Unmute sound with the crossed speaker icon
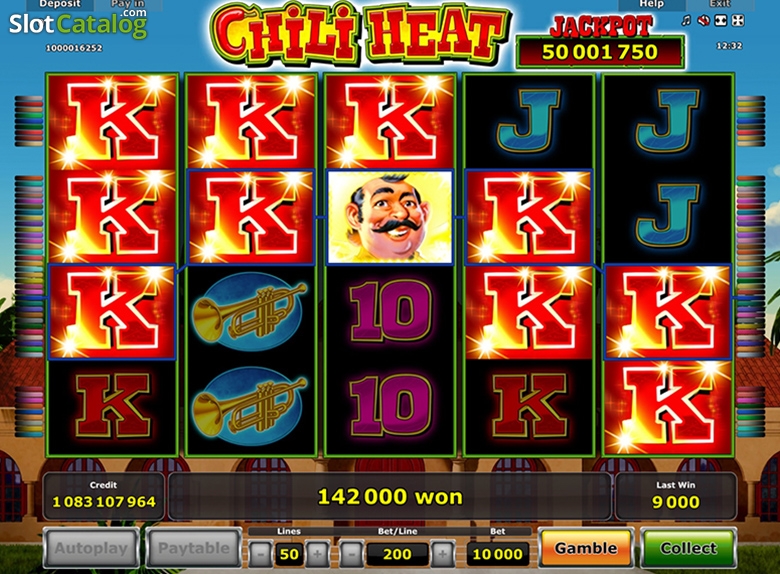The image size is (780, 574). (x=703, y=20)
